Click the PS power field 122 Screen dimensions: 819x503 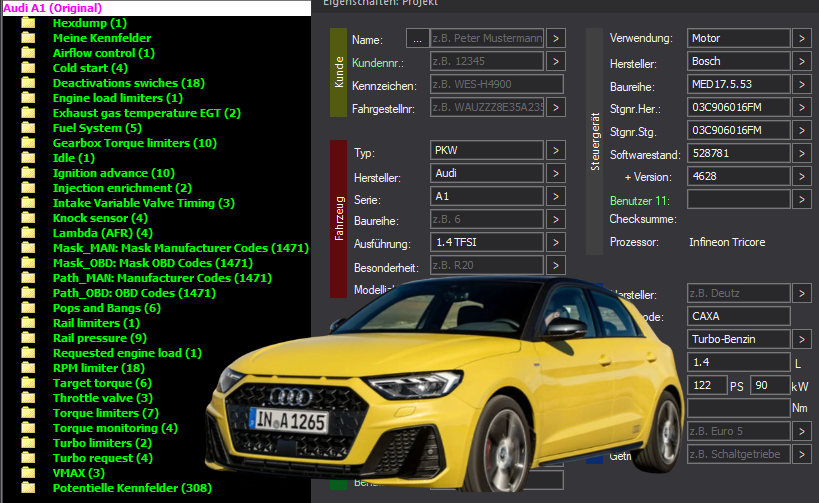707,385
